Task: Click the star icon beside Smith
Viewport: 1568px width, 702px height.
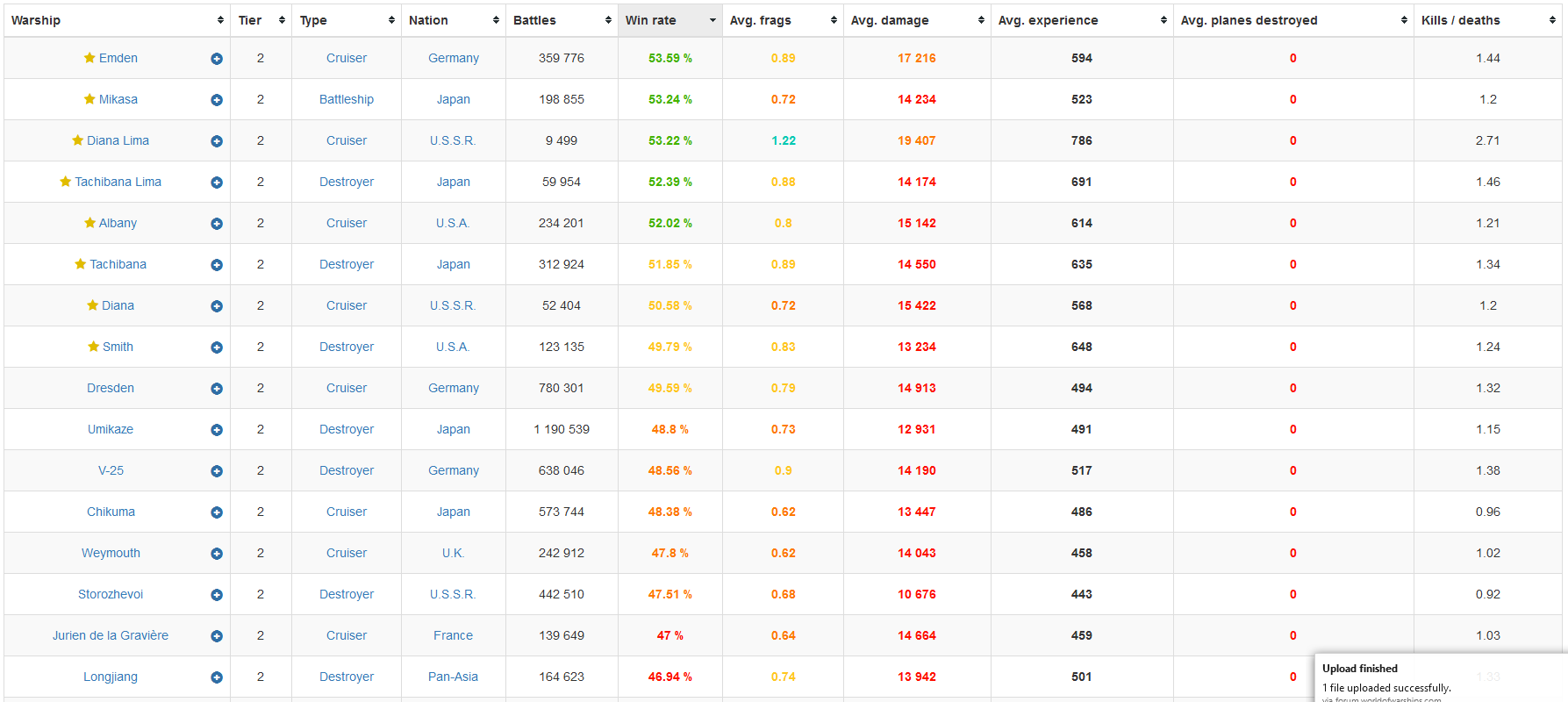Action: tap(93, 347)
